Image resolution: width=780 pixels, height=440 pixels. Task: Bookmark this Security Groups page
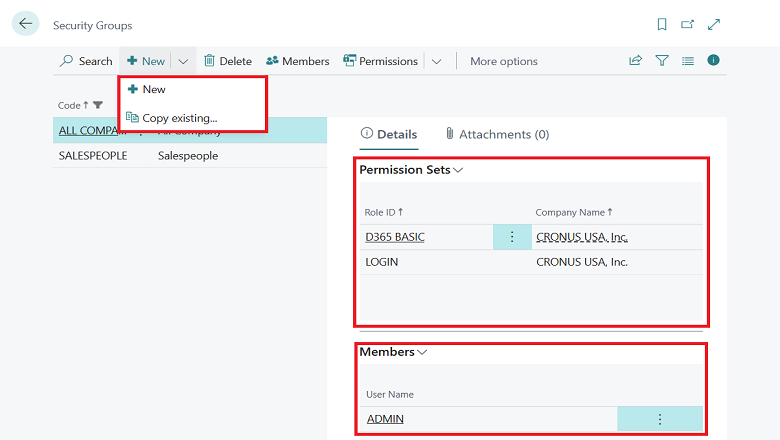[x=662, y=24]
